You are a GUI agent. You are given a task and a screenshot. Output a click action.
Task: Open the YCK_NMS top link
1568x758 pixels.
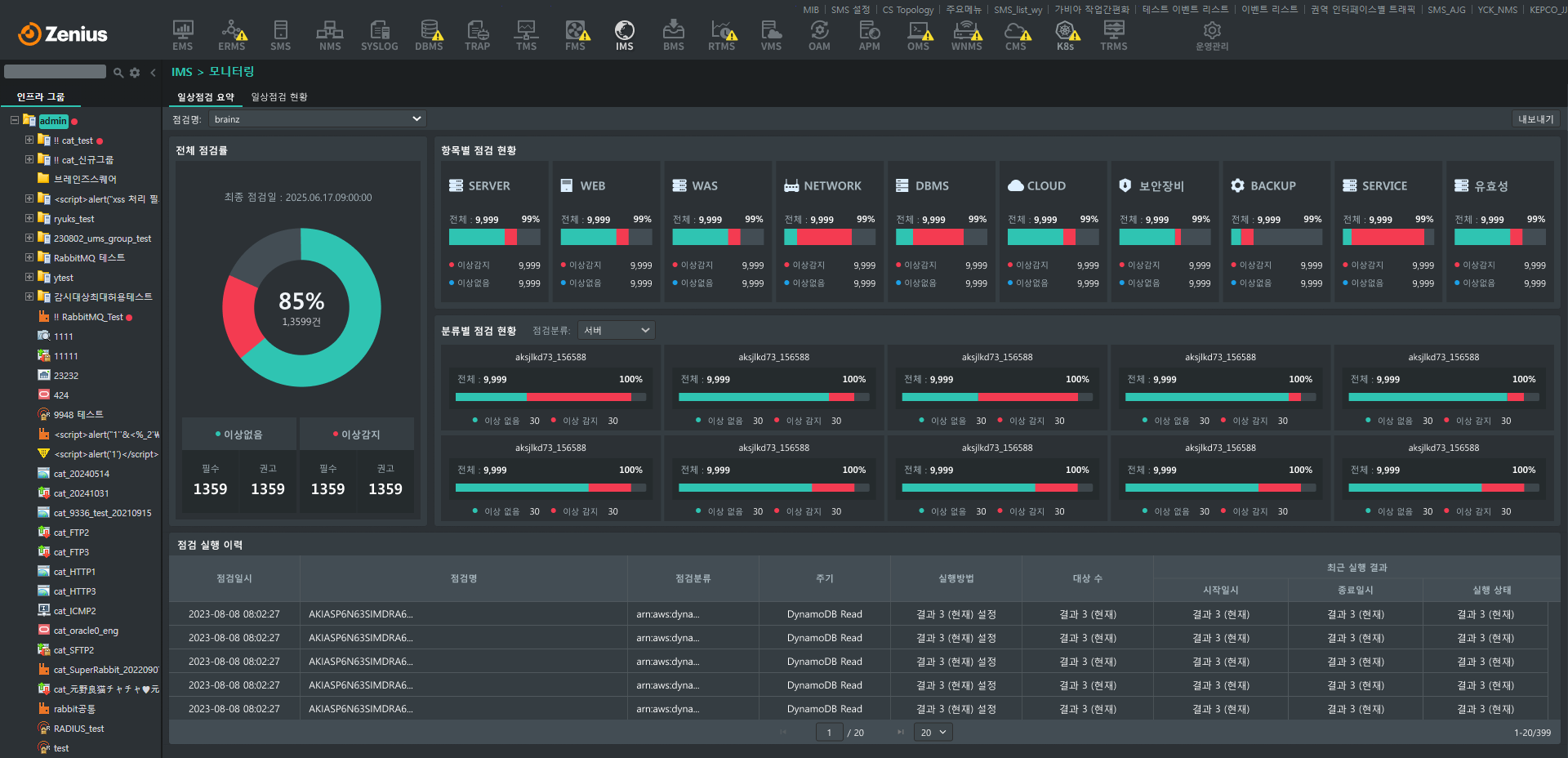coord(1498,10)
